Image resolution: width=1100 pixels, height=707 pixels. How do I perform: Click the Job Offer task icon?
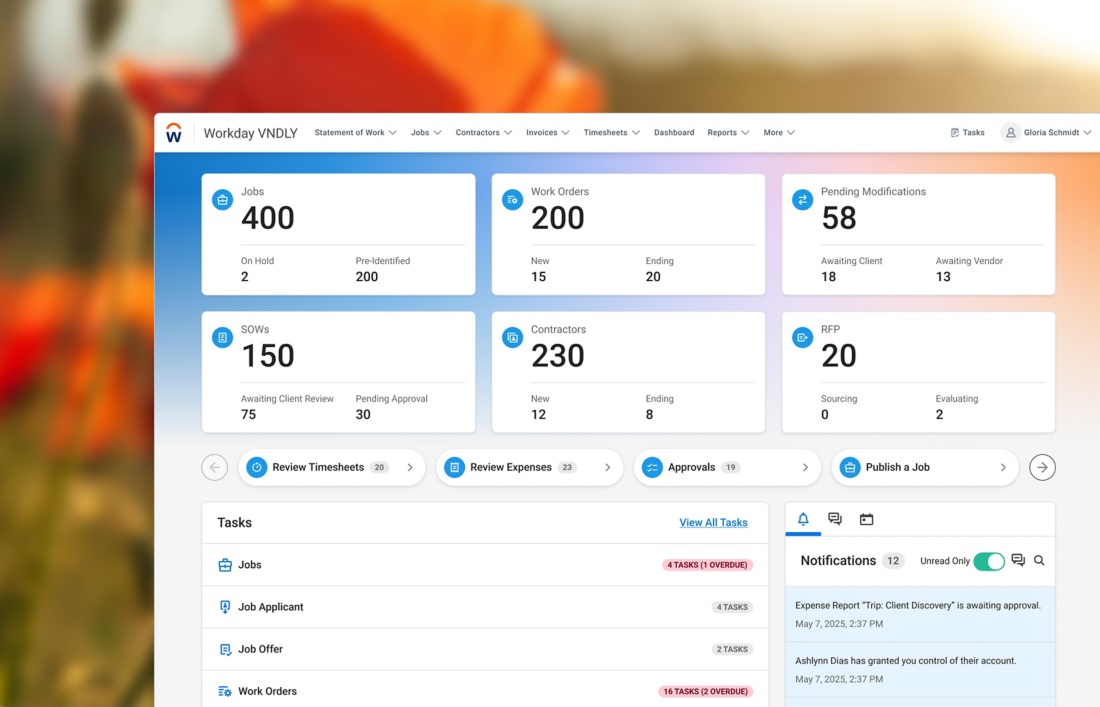pos(225,649)
